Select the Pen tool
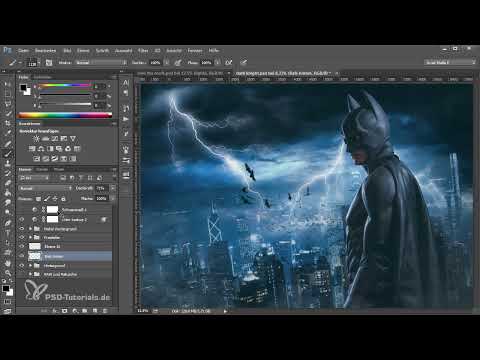Viewport: 480px width, 360px height. 8,223
